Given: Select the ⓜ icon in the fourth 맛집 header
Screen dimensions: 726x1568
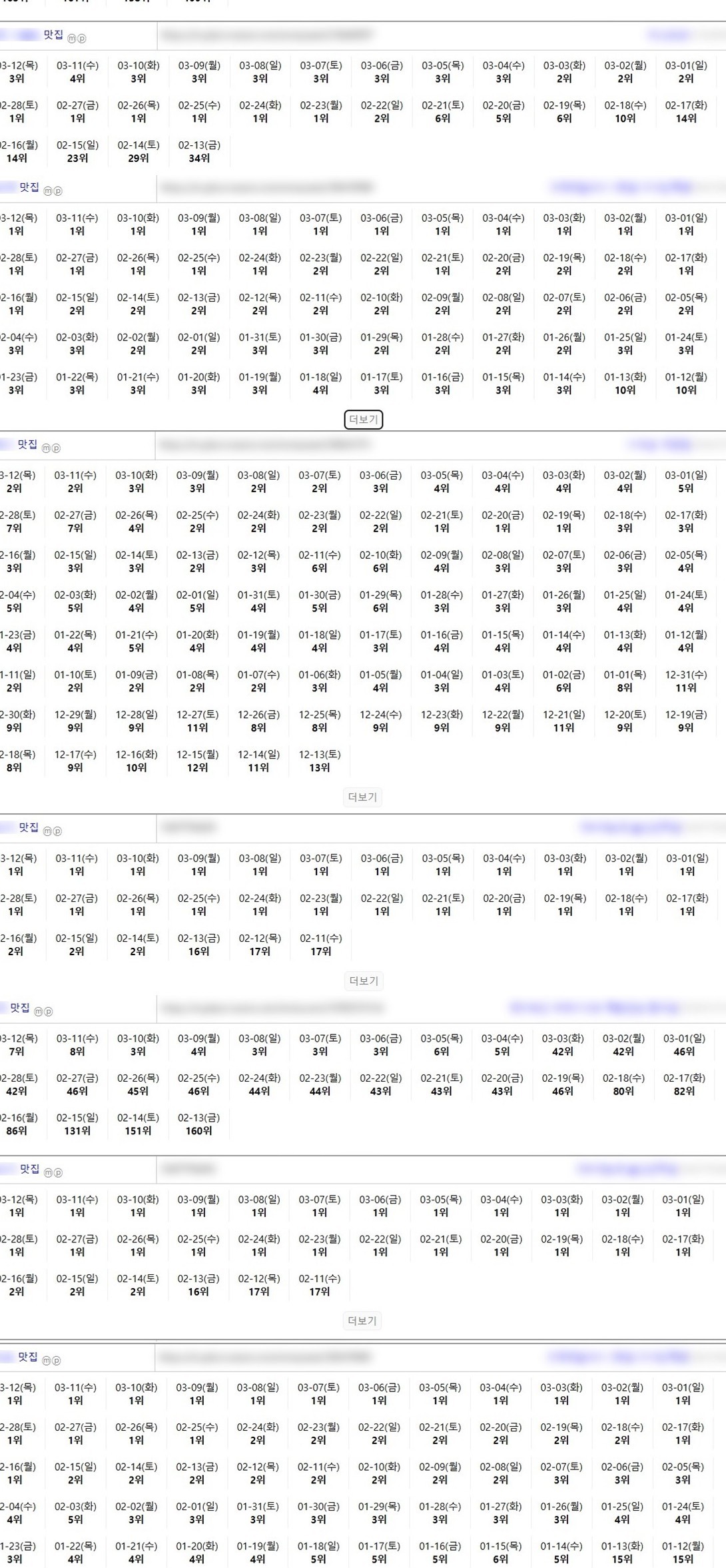Looking at the screenshot, I should pyautogui.click(x=47, y=831).
